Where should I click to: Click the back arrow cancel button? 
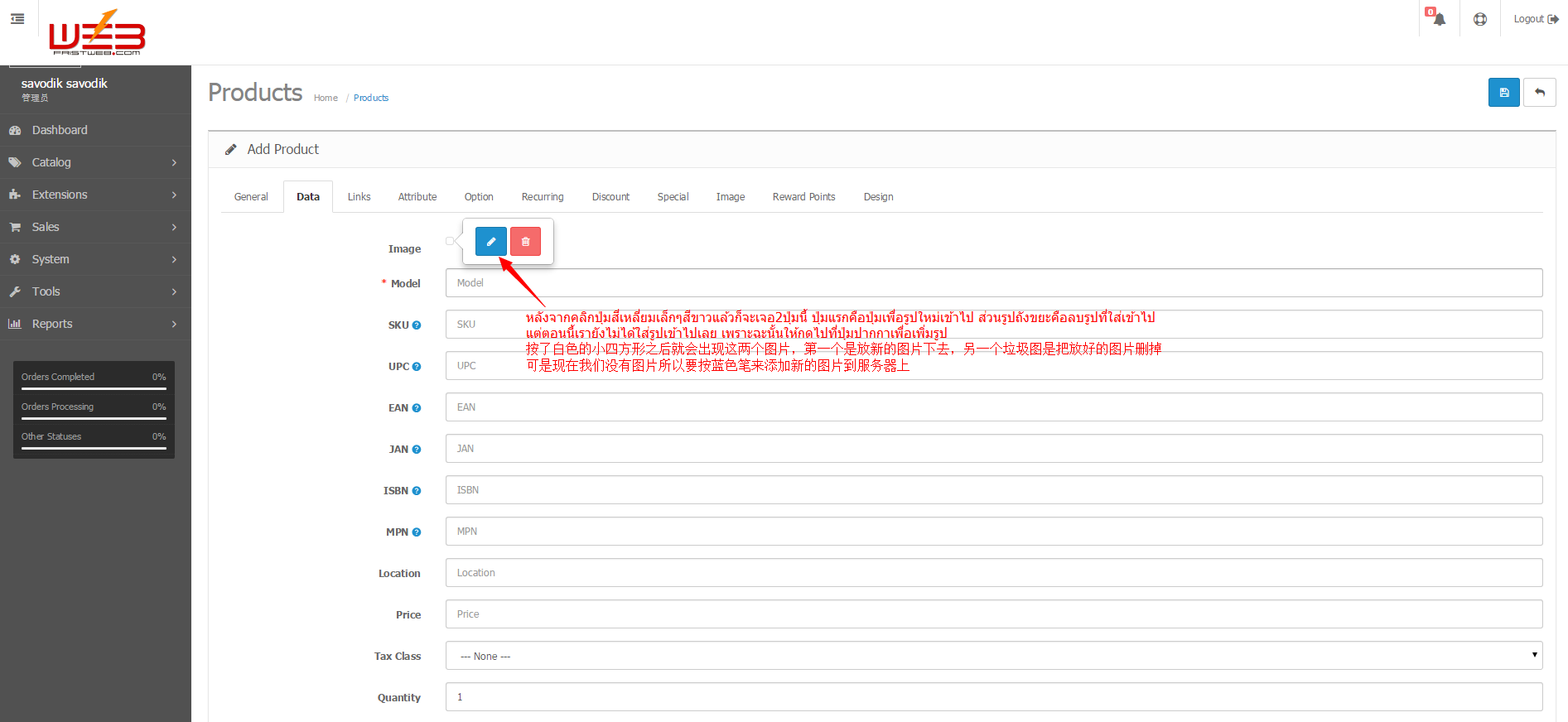(1540, 93)
